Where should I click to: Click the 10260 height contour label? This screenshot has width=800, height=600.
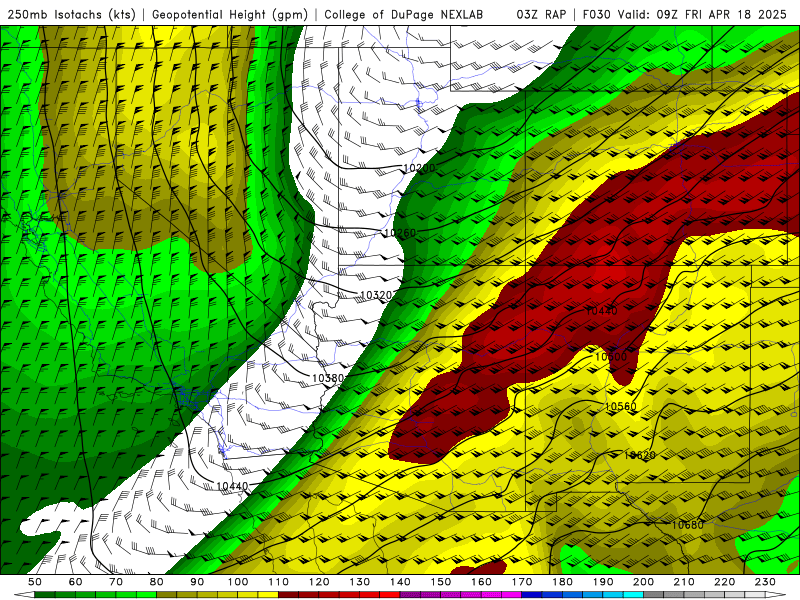pyautogui.click(x=400, y=233)
